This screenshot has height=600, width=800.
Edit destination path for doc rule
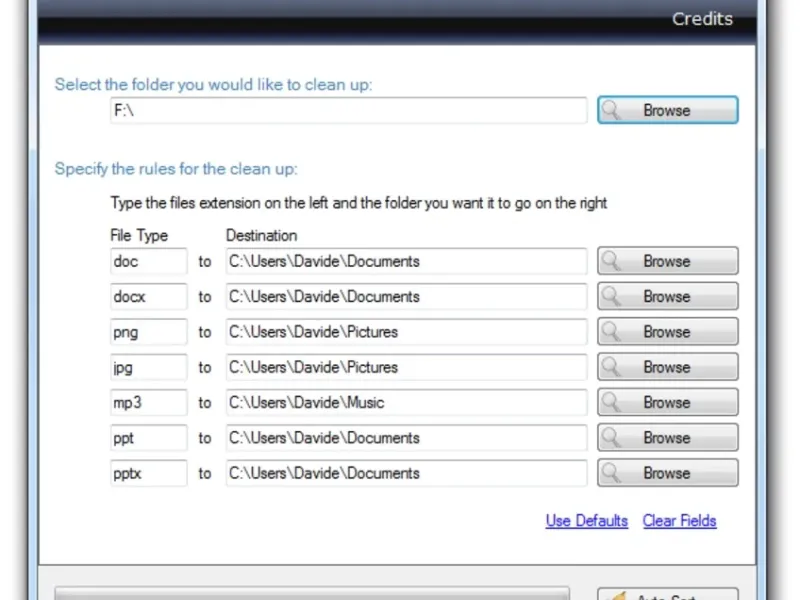(x=406, y=261)
